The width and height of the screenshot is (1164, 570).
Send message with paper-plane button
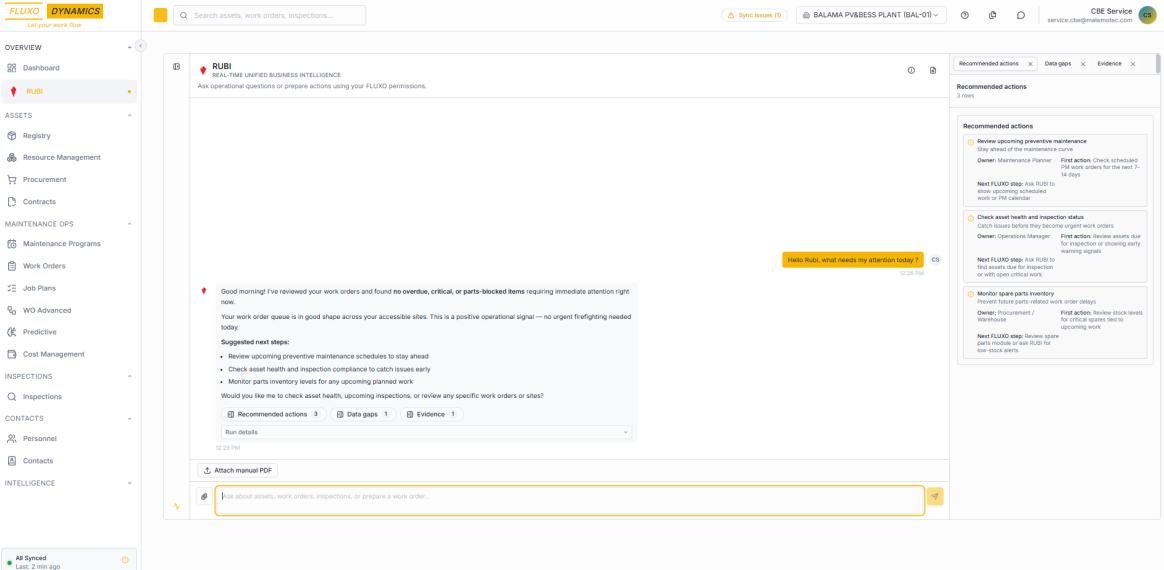(935, 497)
